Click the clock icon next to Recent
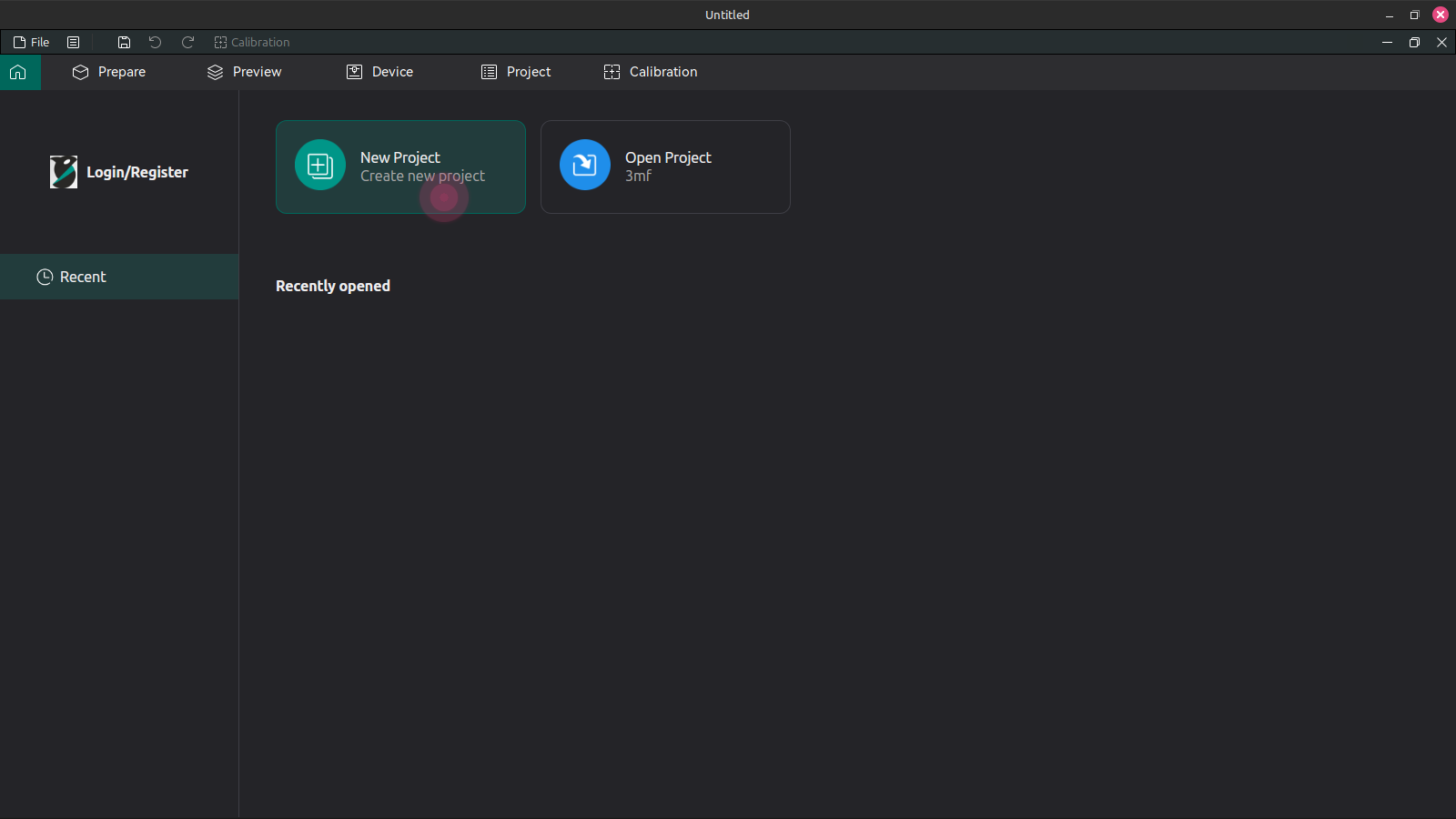 click(x=44, y=277)
